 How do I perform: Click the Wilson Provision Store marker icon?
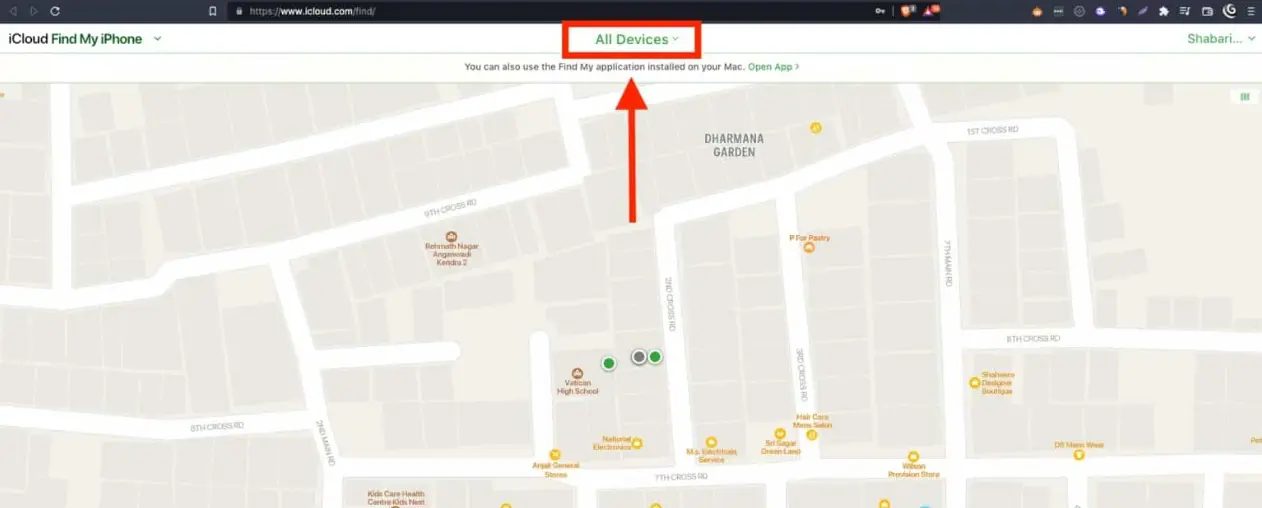coord(914,456)
